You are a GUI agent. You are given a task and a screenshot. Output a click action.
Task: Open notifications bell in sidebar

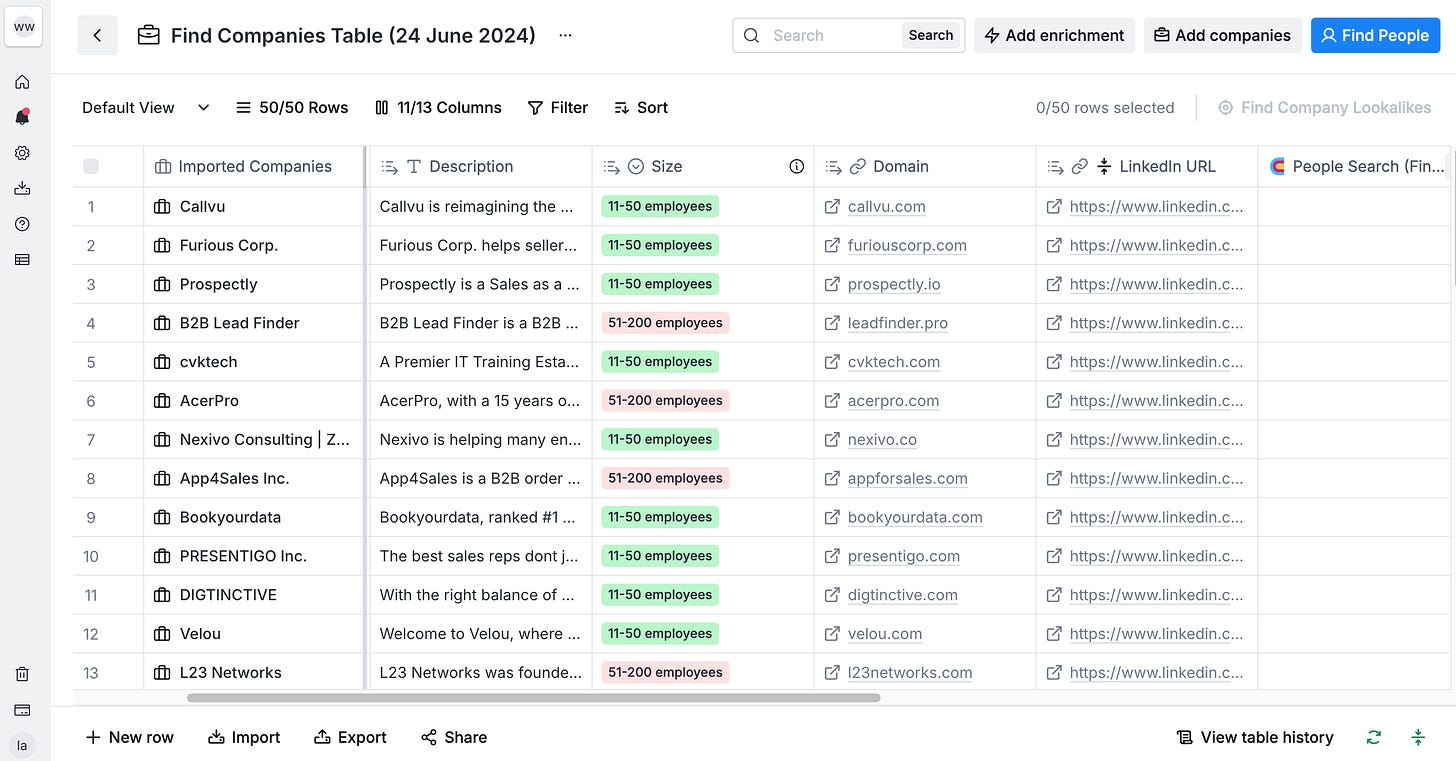coord(22,117)
